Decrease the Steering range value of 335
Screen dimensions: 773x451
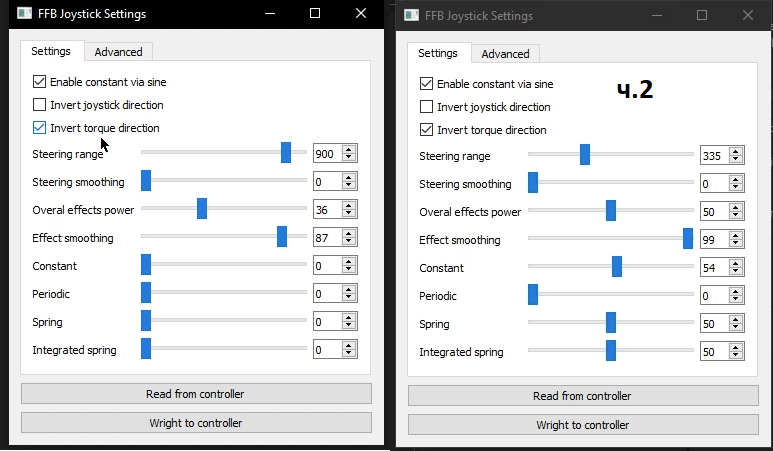(x=736, y=160)
